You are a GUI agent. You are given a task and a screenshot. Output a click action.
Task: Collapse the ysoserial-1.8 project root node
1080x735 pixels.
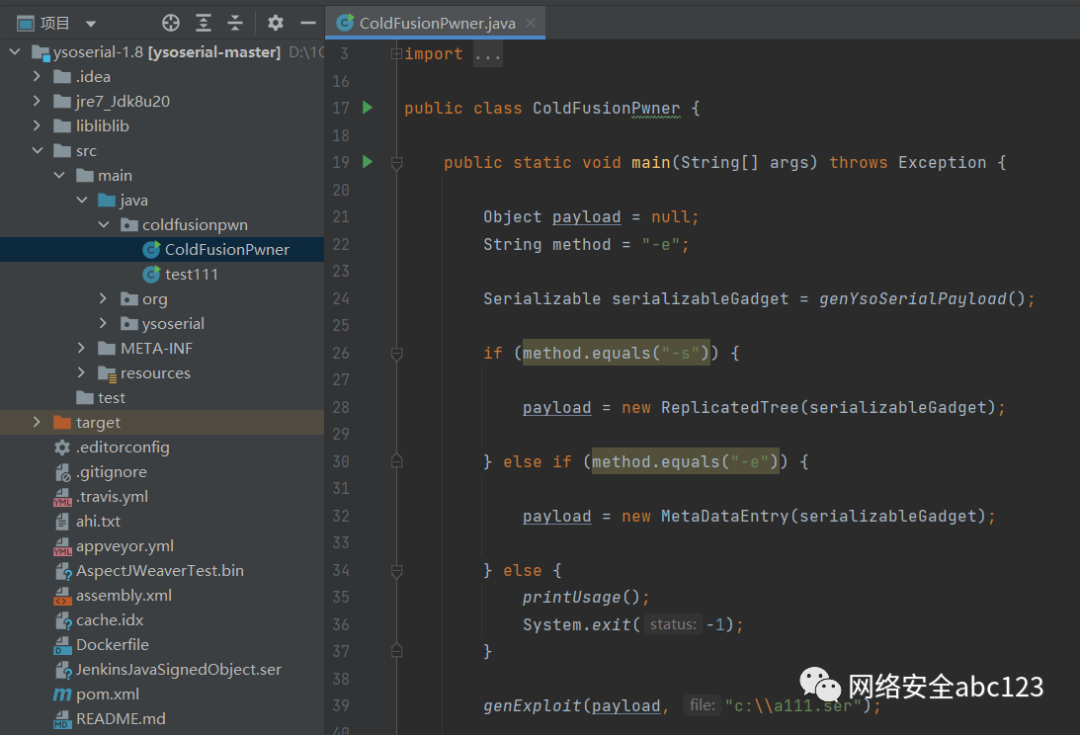pos(14,52)
